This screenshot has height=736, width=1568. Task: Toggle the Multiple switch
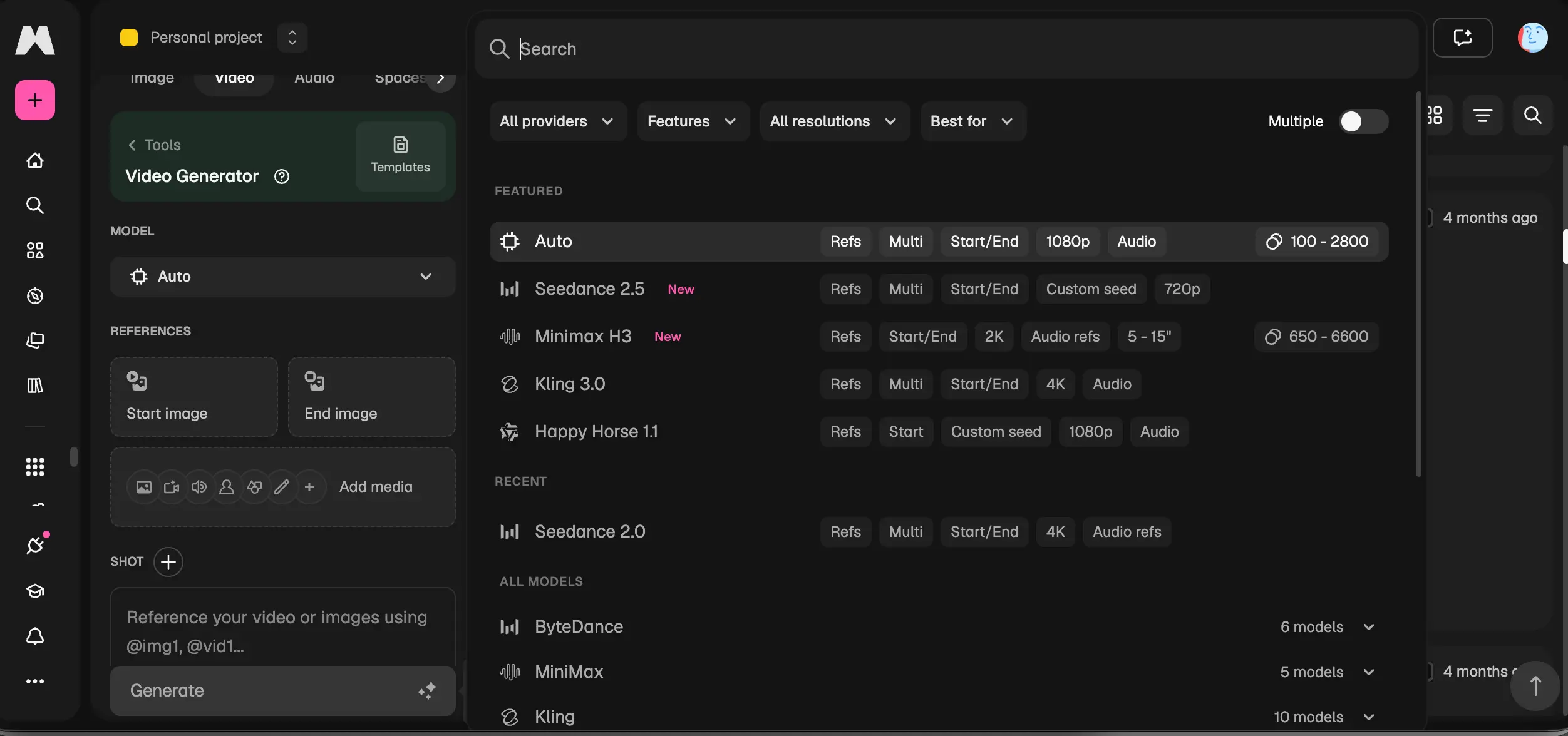[1364, 121]
